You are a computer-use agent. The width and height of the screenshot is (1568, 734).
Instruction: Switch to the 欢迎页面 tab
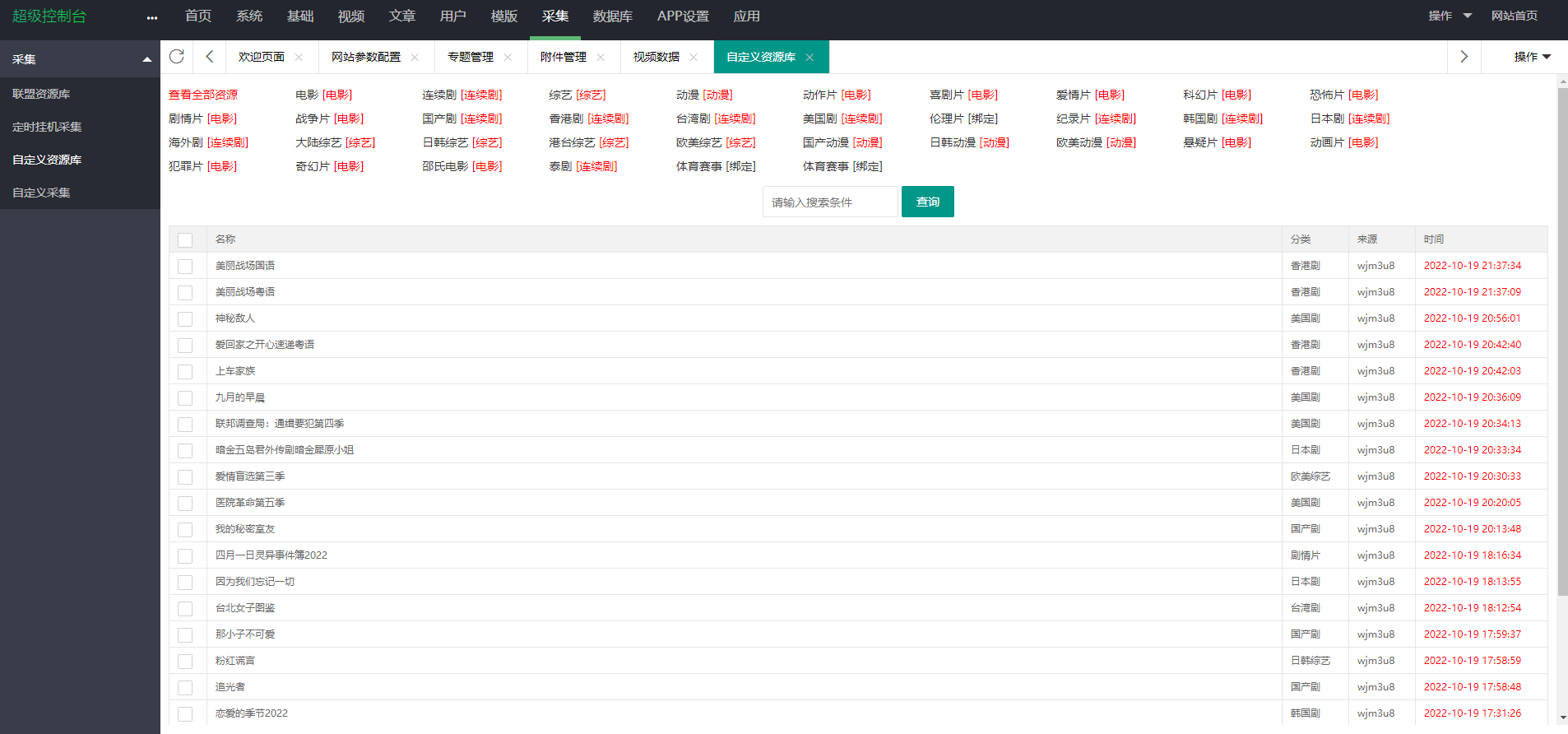pyautogui.click(x=262, y=57)
